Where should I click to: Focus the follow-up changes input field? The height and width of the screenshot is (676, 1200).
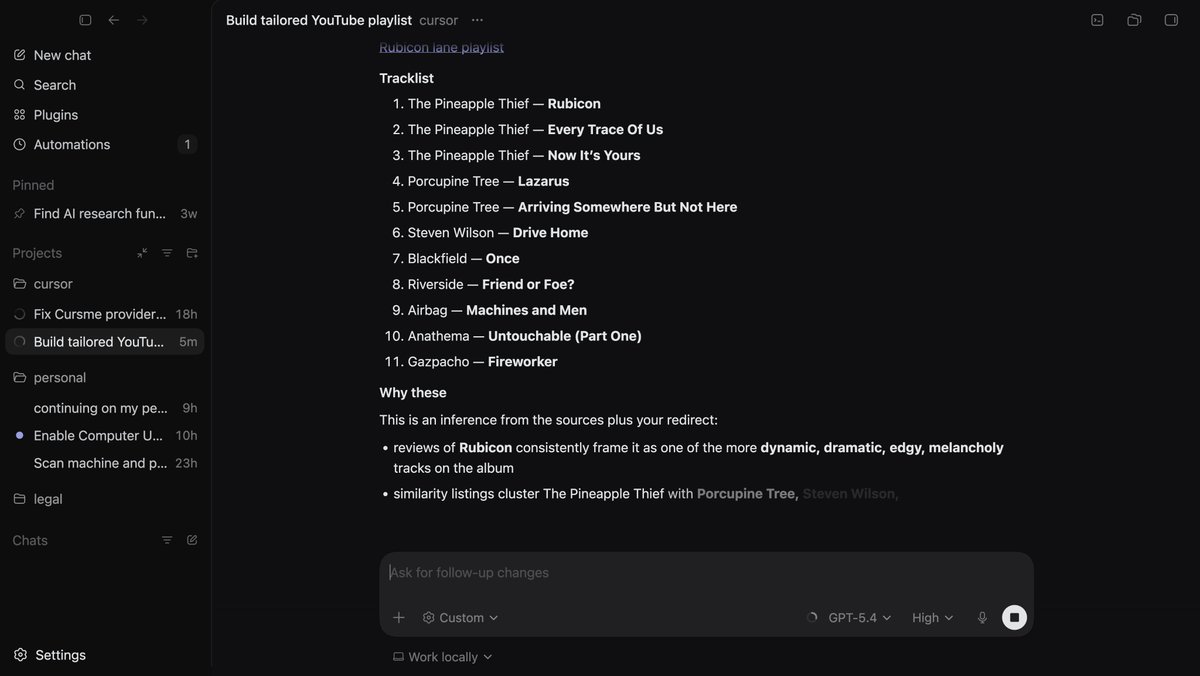pyautogui.click(x=700, y=573)
